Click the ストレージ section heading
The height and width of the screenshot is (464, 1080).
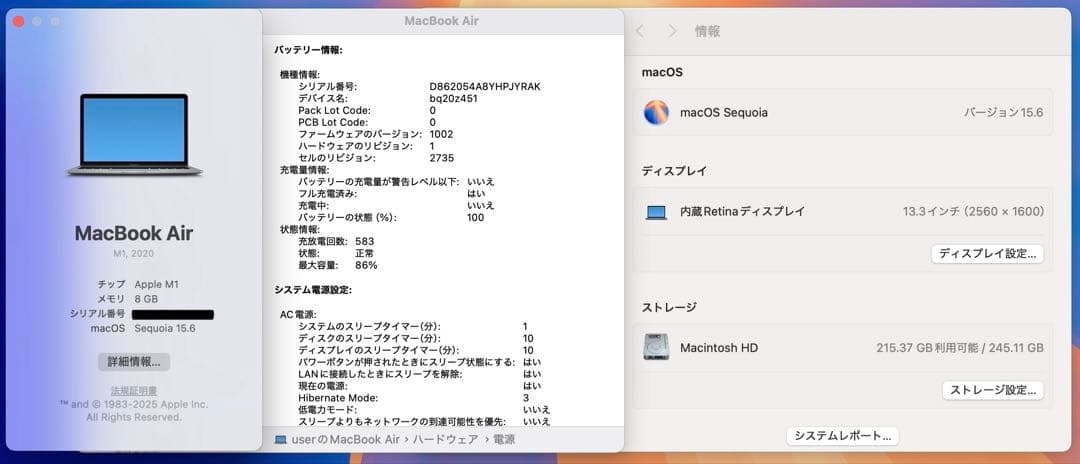pyautogui.click(x=669, y=307)
